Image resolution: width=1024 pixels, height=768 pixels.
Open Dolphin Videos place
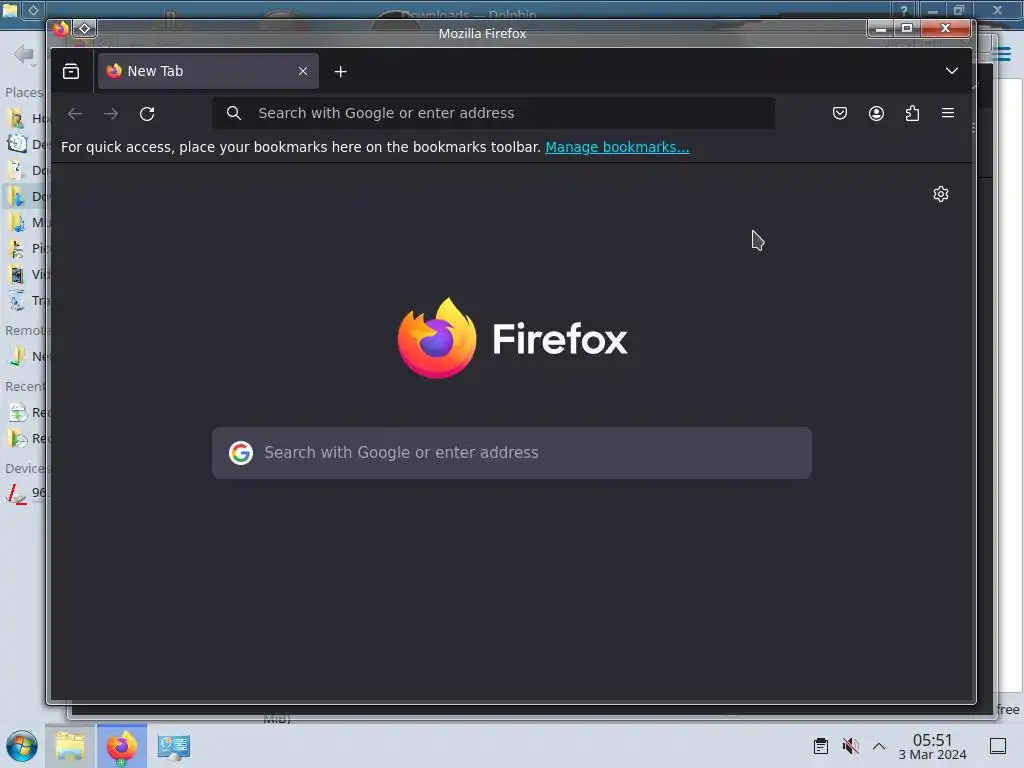click(x=26, y=274)
